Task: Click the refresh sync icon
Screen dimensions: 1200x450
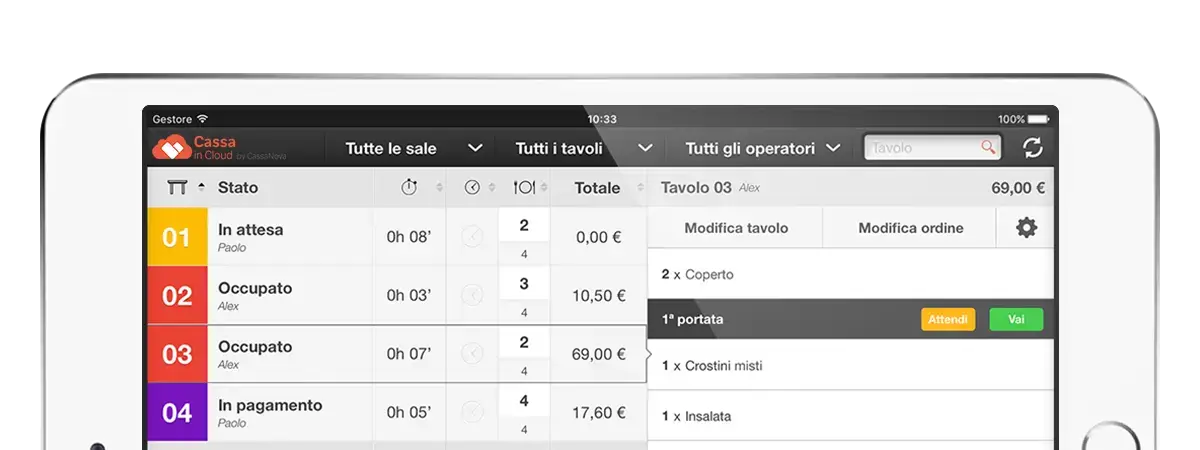Action: pos(1033,148)
